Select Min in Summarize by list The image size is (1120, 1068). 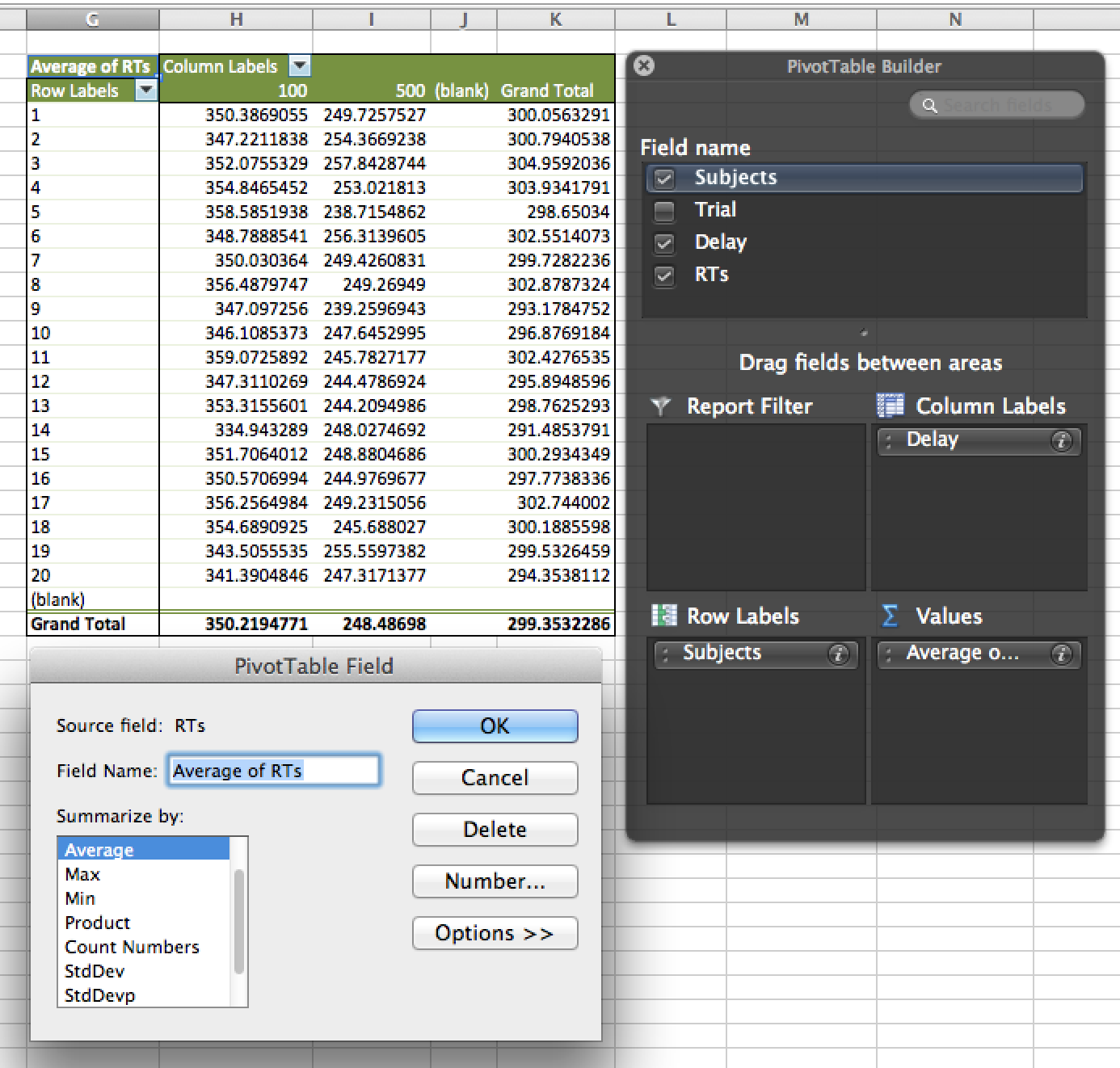144,898
